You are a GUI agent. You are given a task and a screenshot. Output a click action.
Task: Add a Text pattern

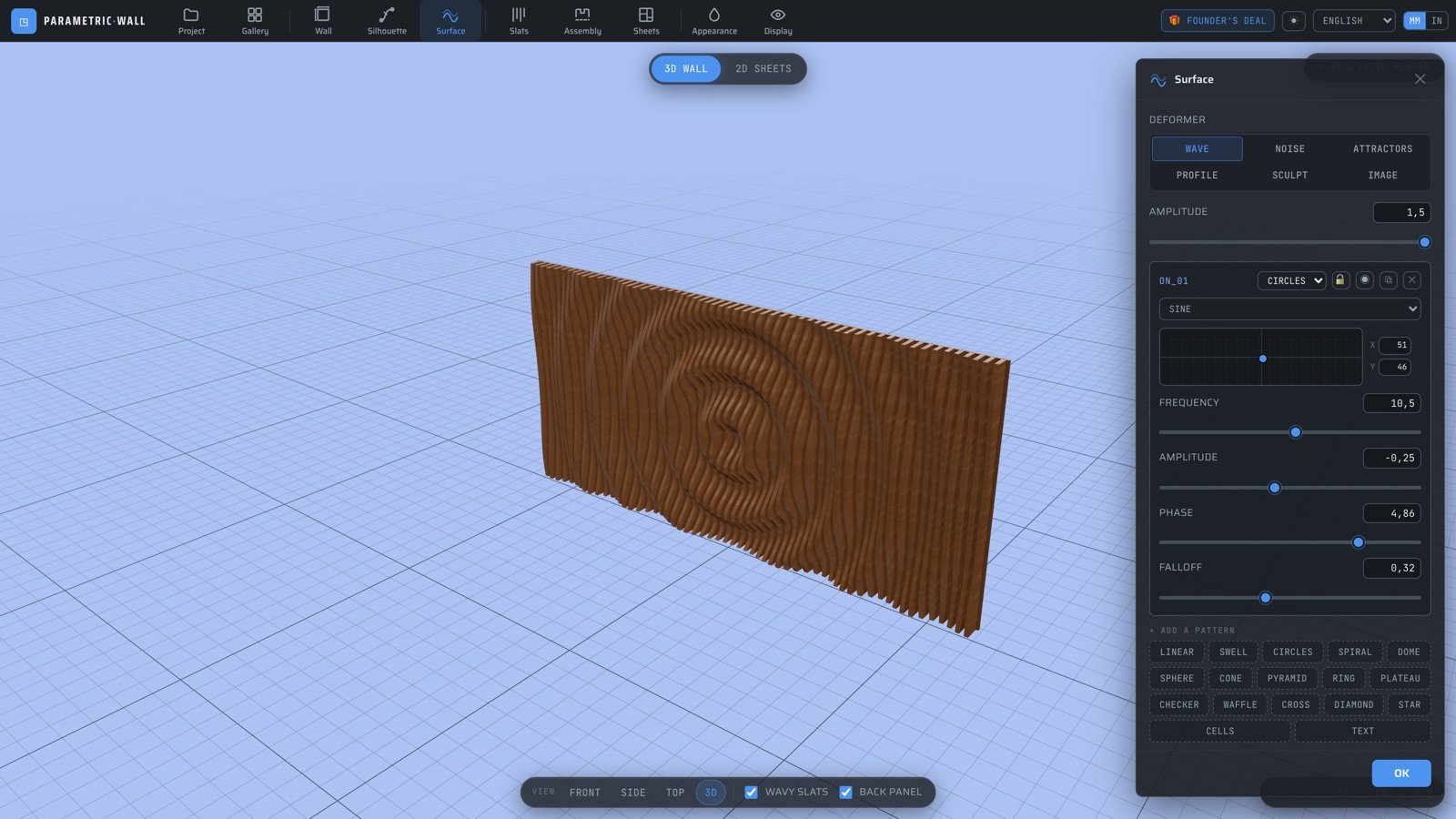coord(1362,731)
